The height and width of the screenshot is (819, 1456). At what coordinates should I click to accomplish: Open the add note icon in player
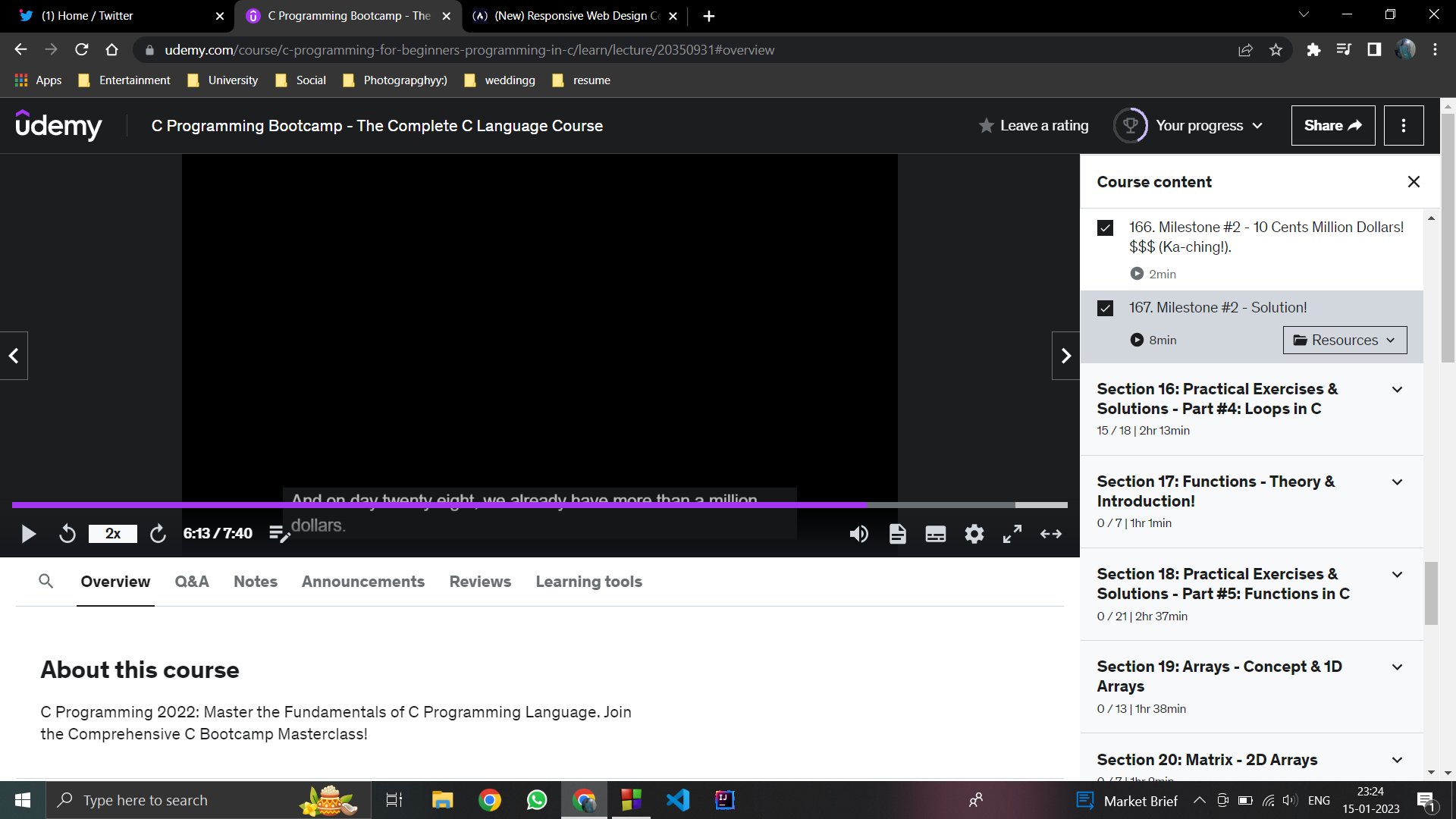(x=279, y=534)
